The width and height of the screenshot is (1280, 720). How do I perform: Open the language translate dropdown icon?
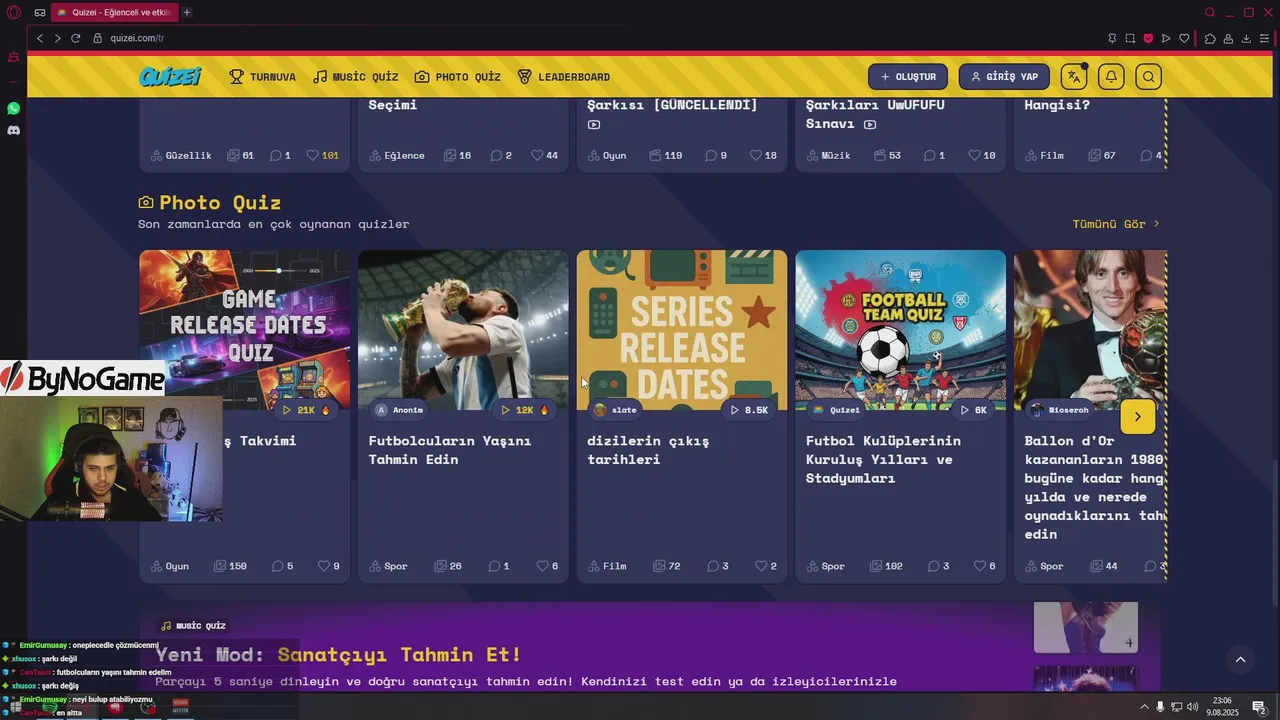click(x=1074, y=77)
